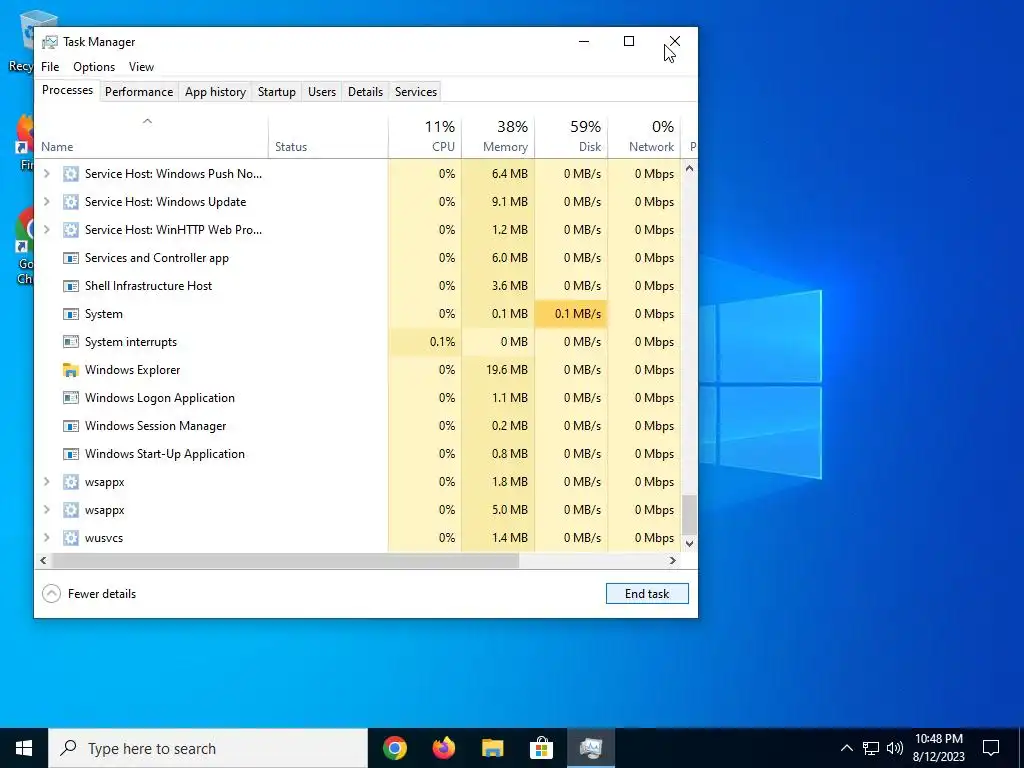1024x768 pixels.
Task: Switch to the Startup tab
Action: point(277,92)
